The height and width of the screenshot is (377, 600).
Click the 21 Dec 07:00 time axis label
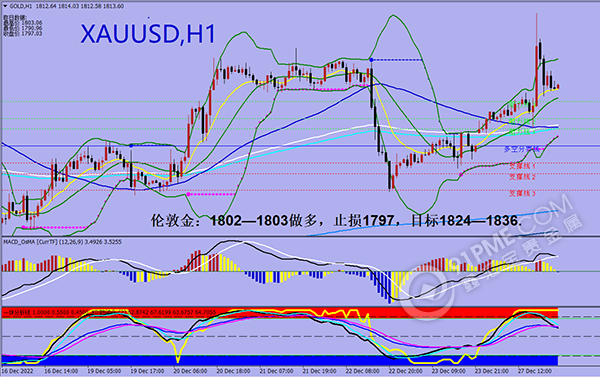[277, 371]
